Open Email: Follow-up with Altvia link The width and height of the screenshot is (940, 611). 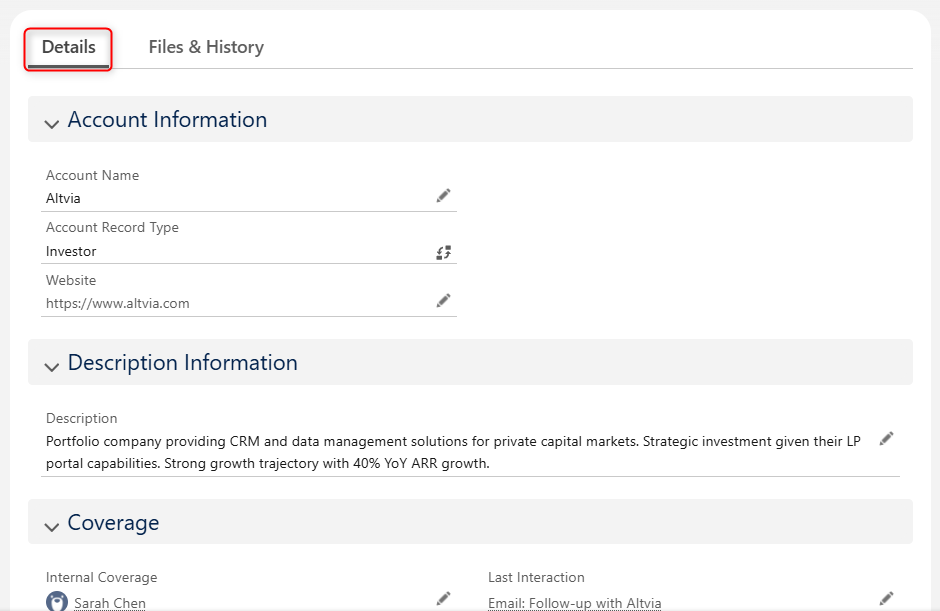[574, 603]
